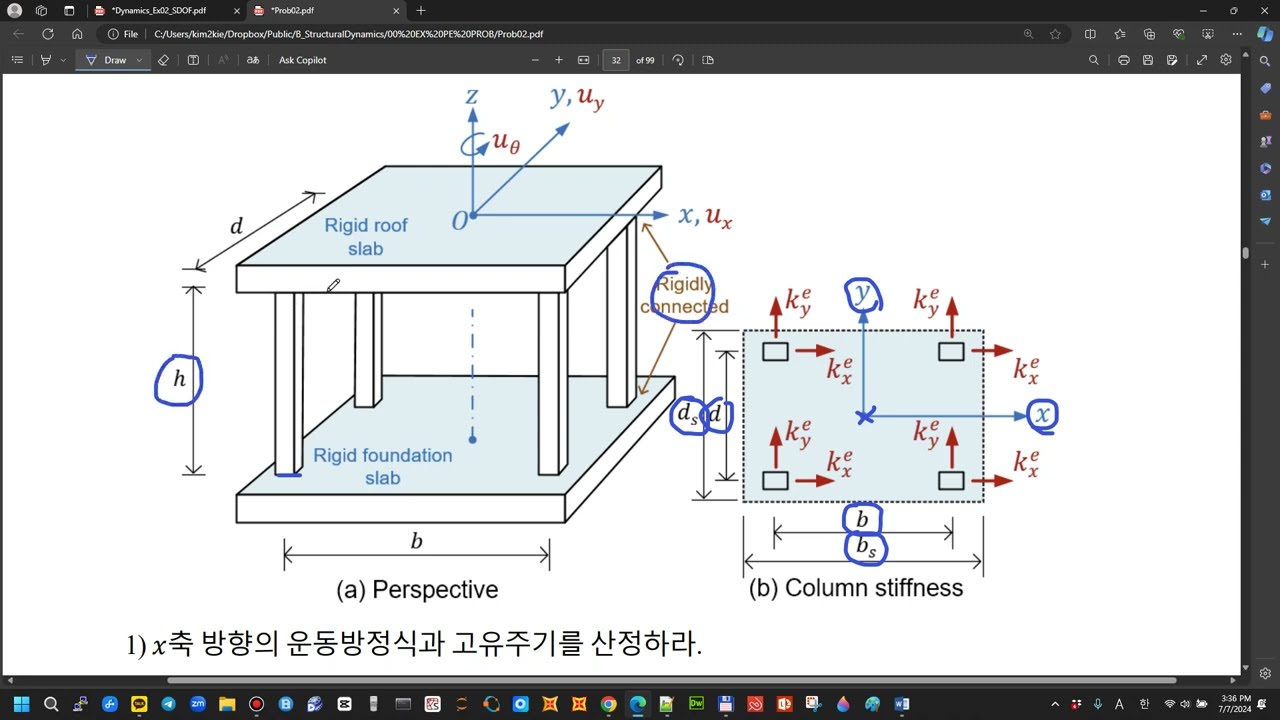Open the Highlight tool color options arrow
The width and height of the screenshot is (1280, 720).
64,60
